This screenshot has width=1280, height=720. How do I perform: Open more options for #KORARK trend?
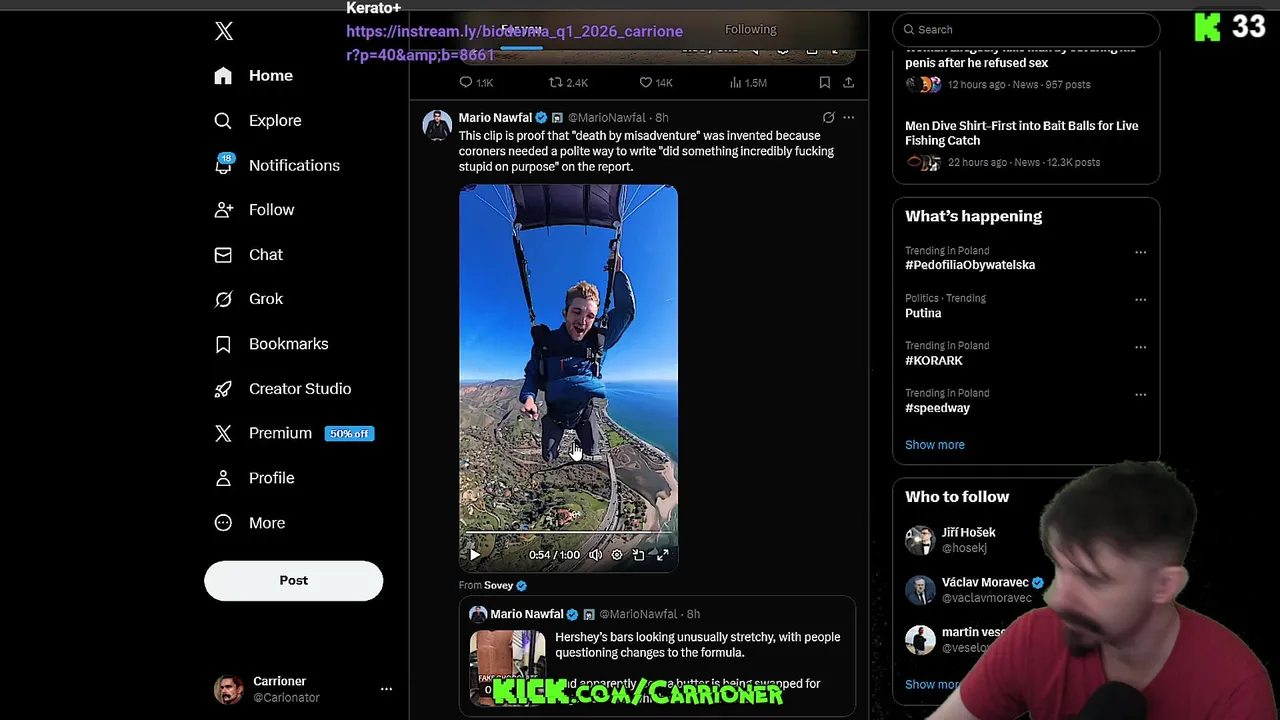[x=1140, y=347]
